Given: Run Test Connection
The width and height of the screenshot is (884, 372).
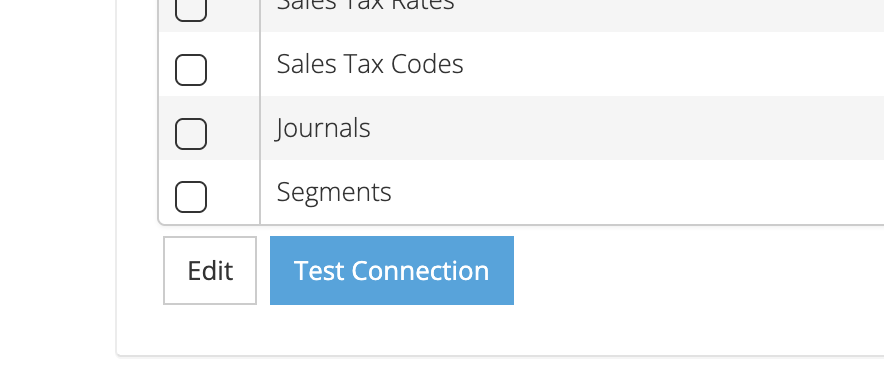Looking at the screenshot, I should pos(392,271).
